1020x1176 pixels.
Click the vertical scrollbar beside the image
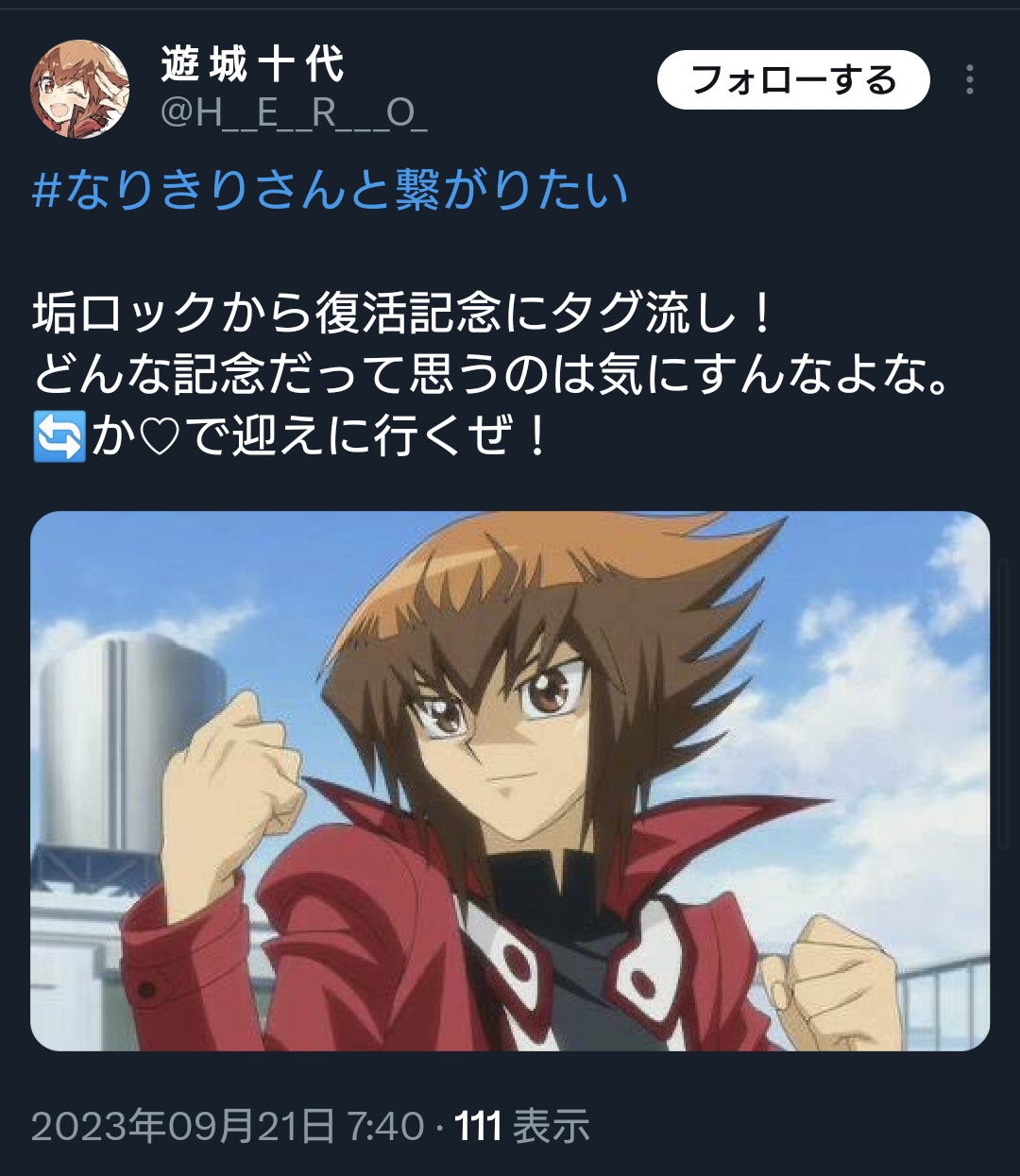pyautogui.click(x=1005, y=704)
